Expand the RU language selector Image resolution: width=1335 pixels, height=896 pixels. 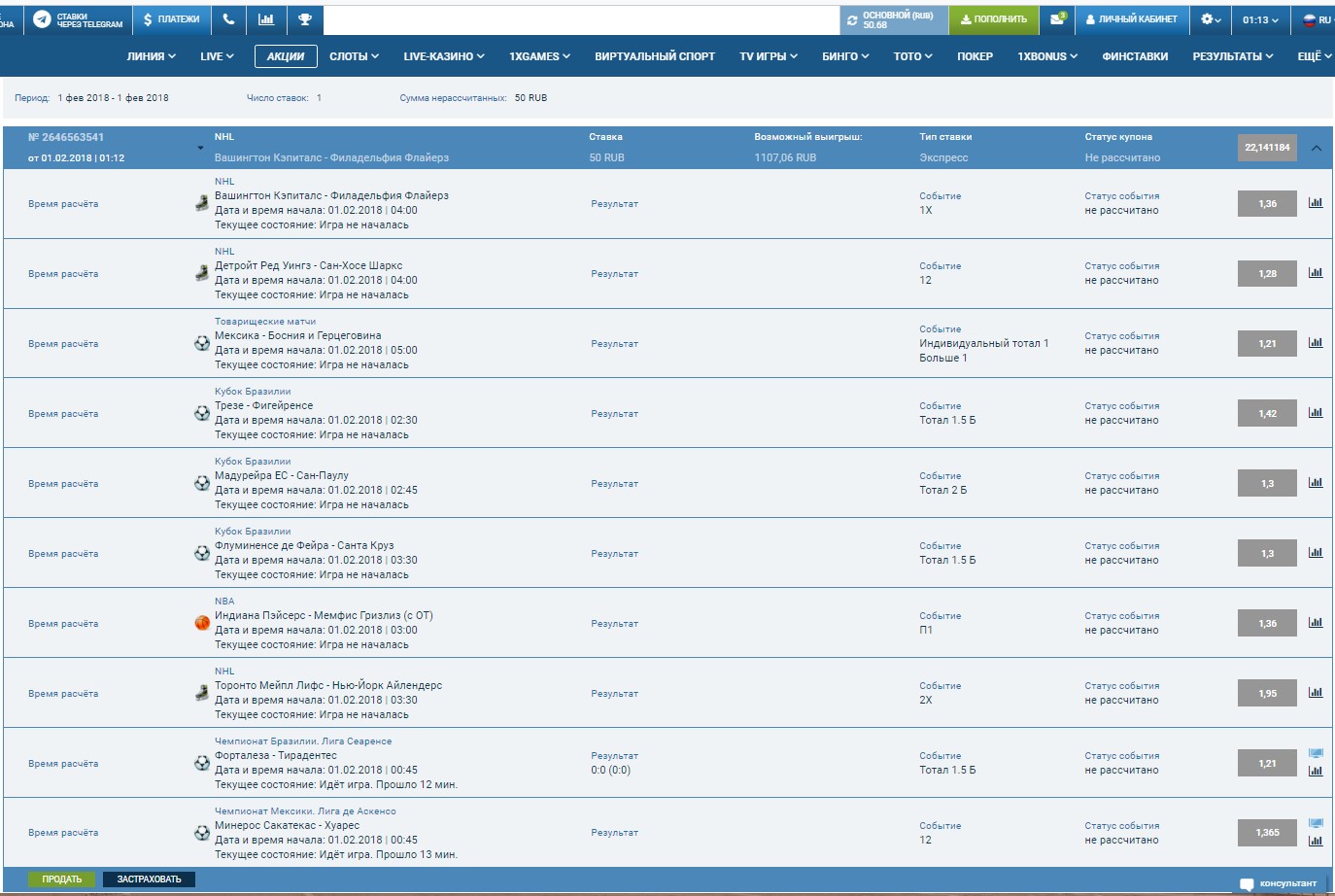tap(1317, 19)
